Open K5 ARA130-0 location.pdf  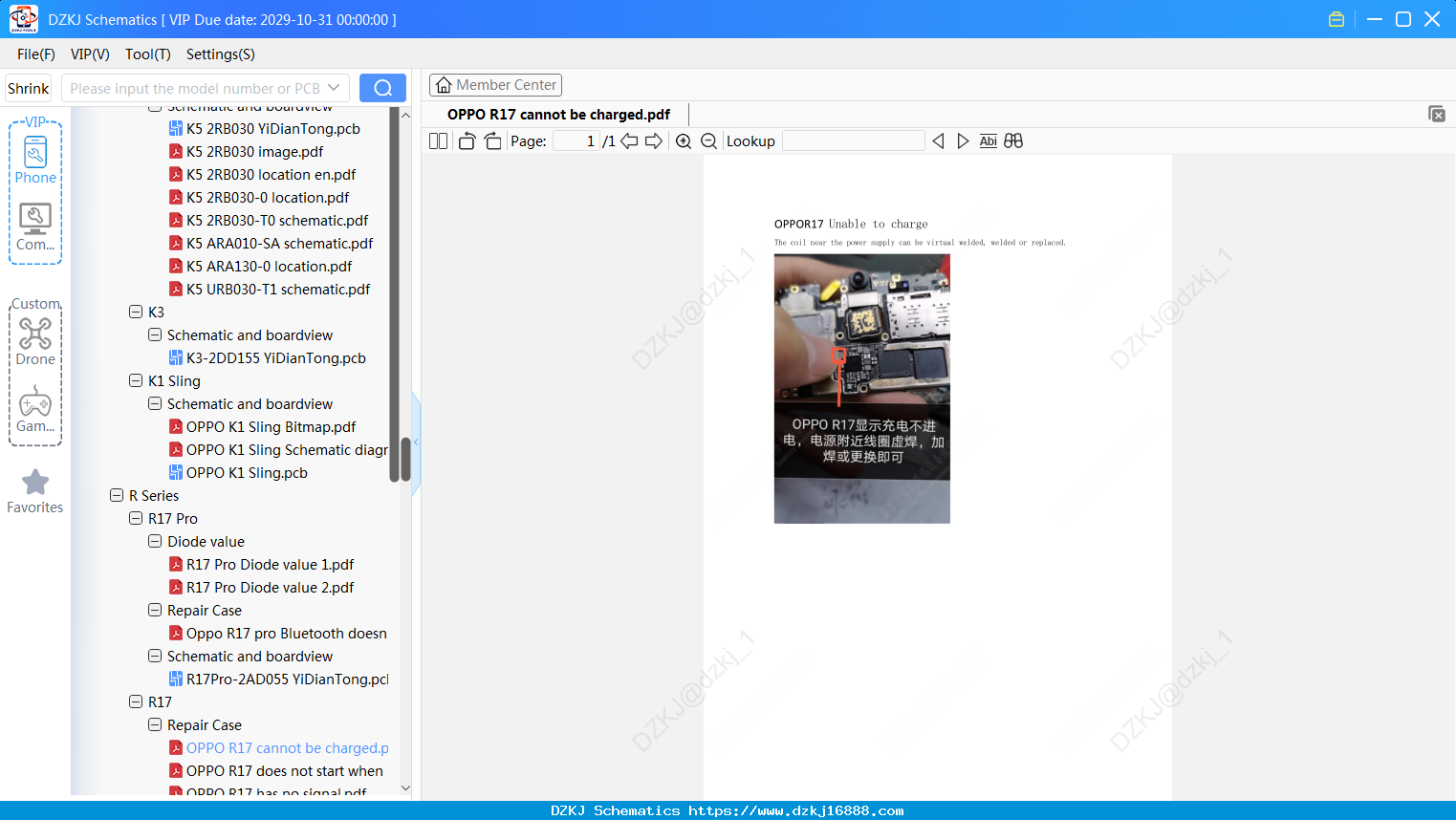pyautogui.click(x=269, y=266)
